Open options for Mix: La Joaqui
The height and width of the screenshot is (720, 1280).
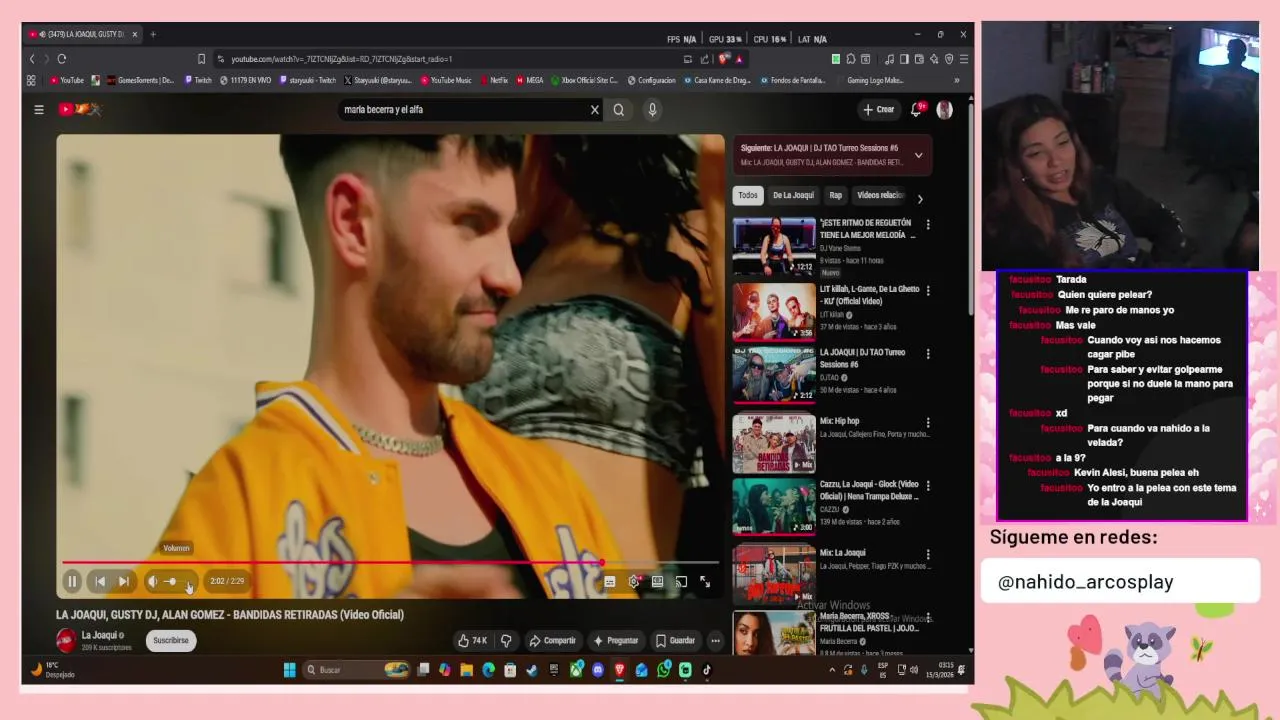tap(928, 554)
